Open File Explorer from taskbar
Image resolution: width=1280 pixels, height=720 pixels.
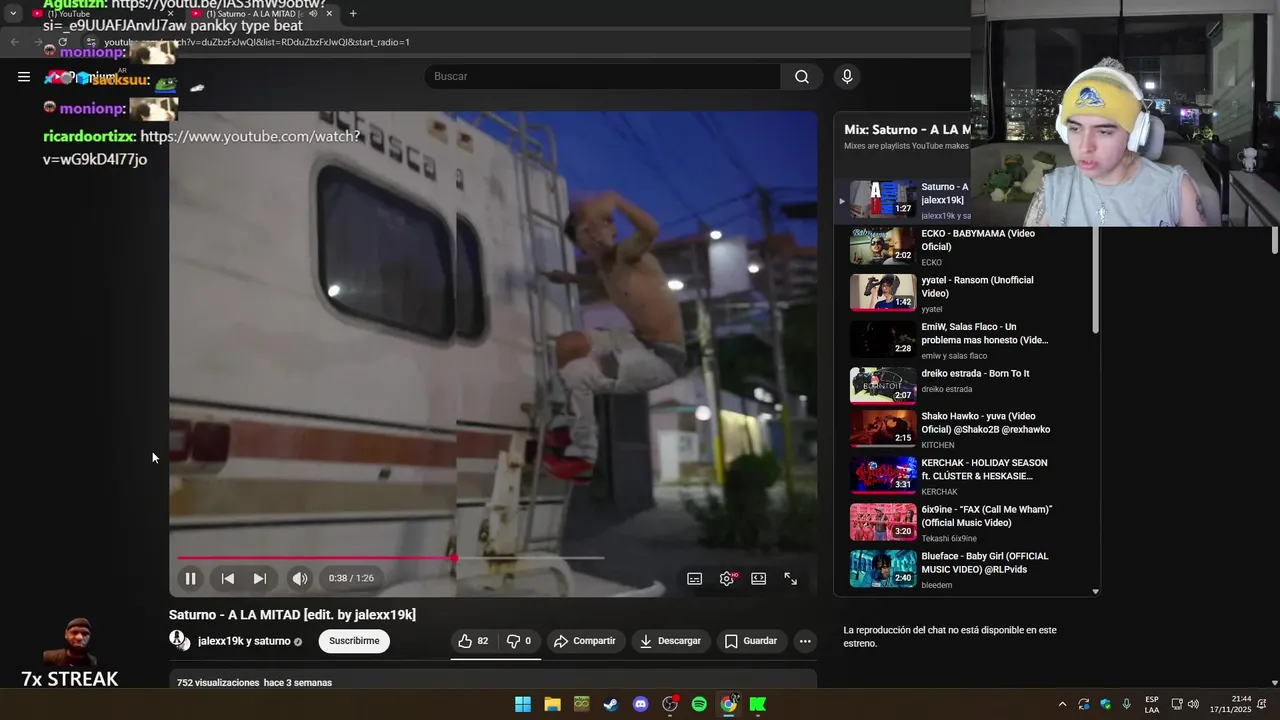click(x=552, y=704)
